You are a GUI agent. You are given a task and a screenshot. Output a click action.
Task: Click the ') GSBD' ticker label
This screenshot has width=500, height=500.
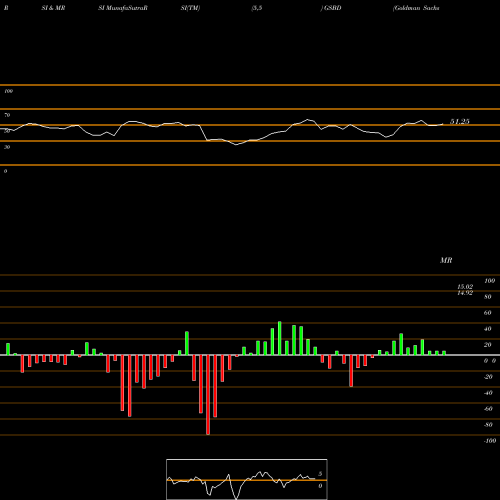(x=331, y=8)
